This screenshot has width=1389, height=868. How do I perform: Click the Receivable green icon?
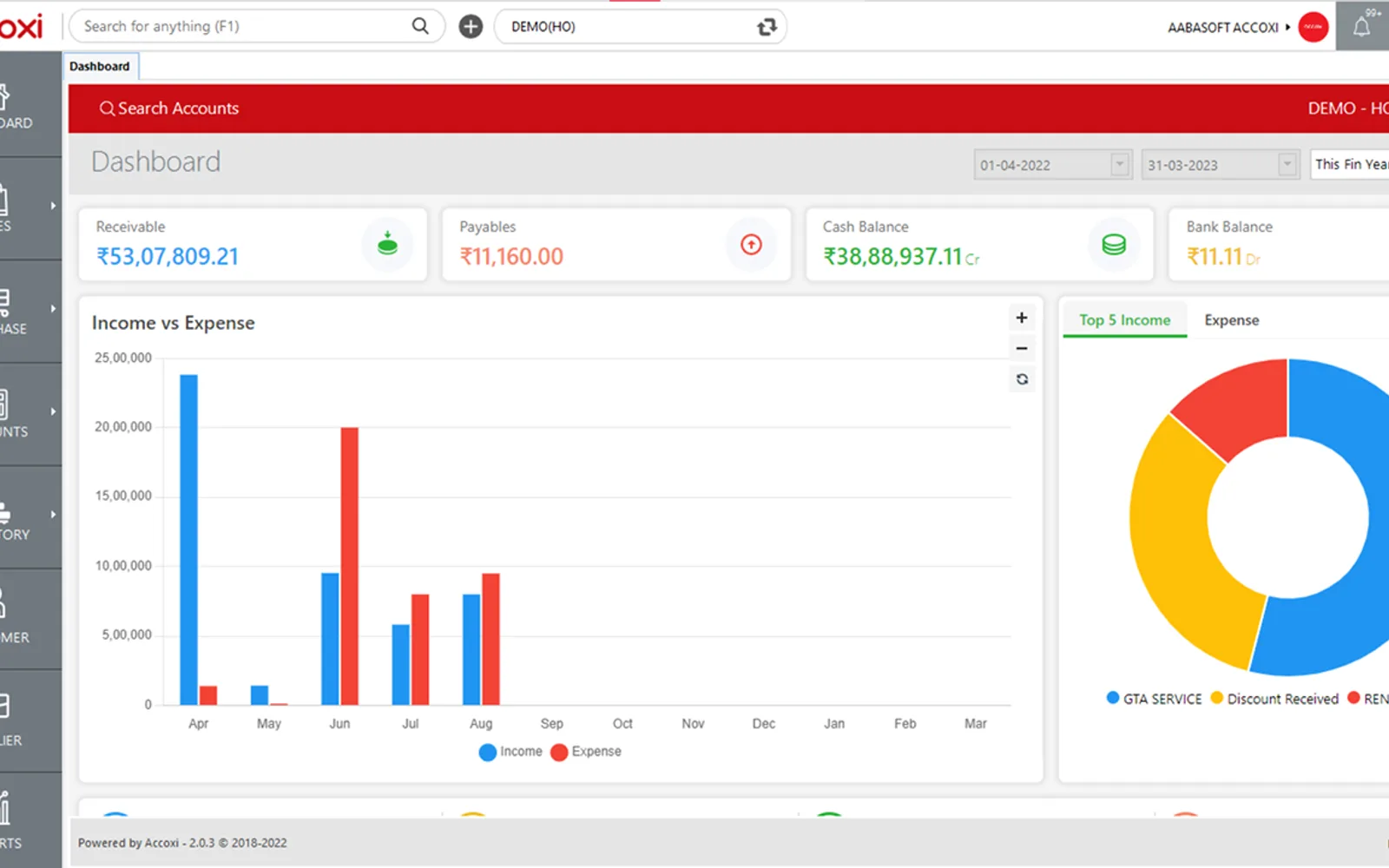(x=387, y=245)
